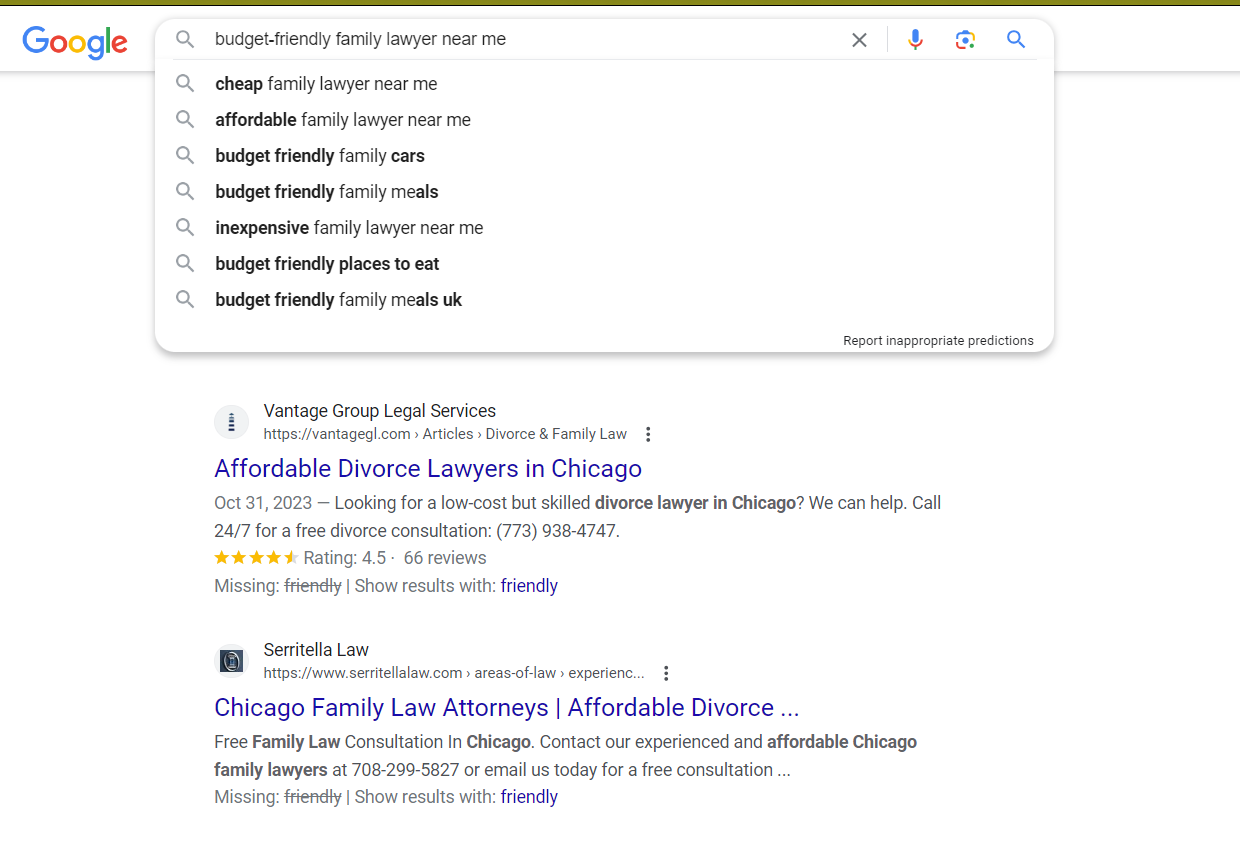Click the Google logo
The width and height of the screenshot is (1240, 848).
coord(75,43)
